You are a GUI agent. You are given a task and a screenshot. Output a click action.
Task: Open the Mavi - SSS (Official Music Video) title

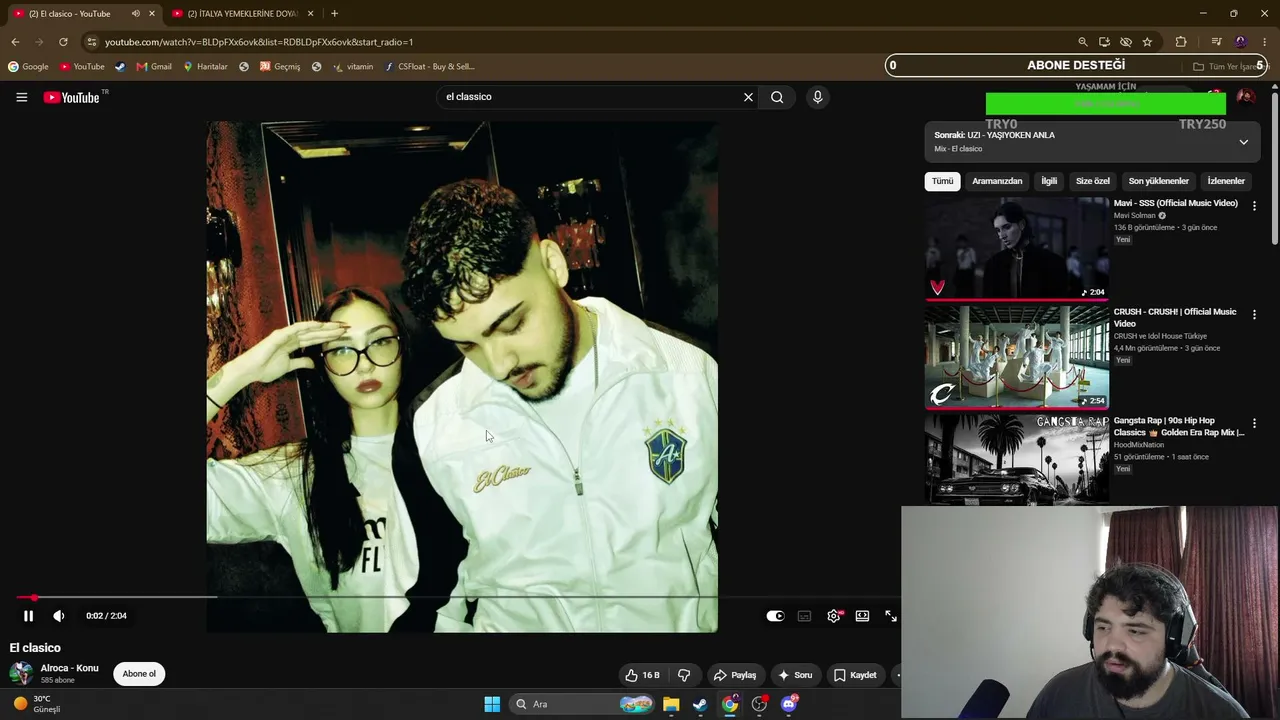tap(1176, 203)
